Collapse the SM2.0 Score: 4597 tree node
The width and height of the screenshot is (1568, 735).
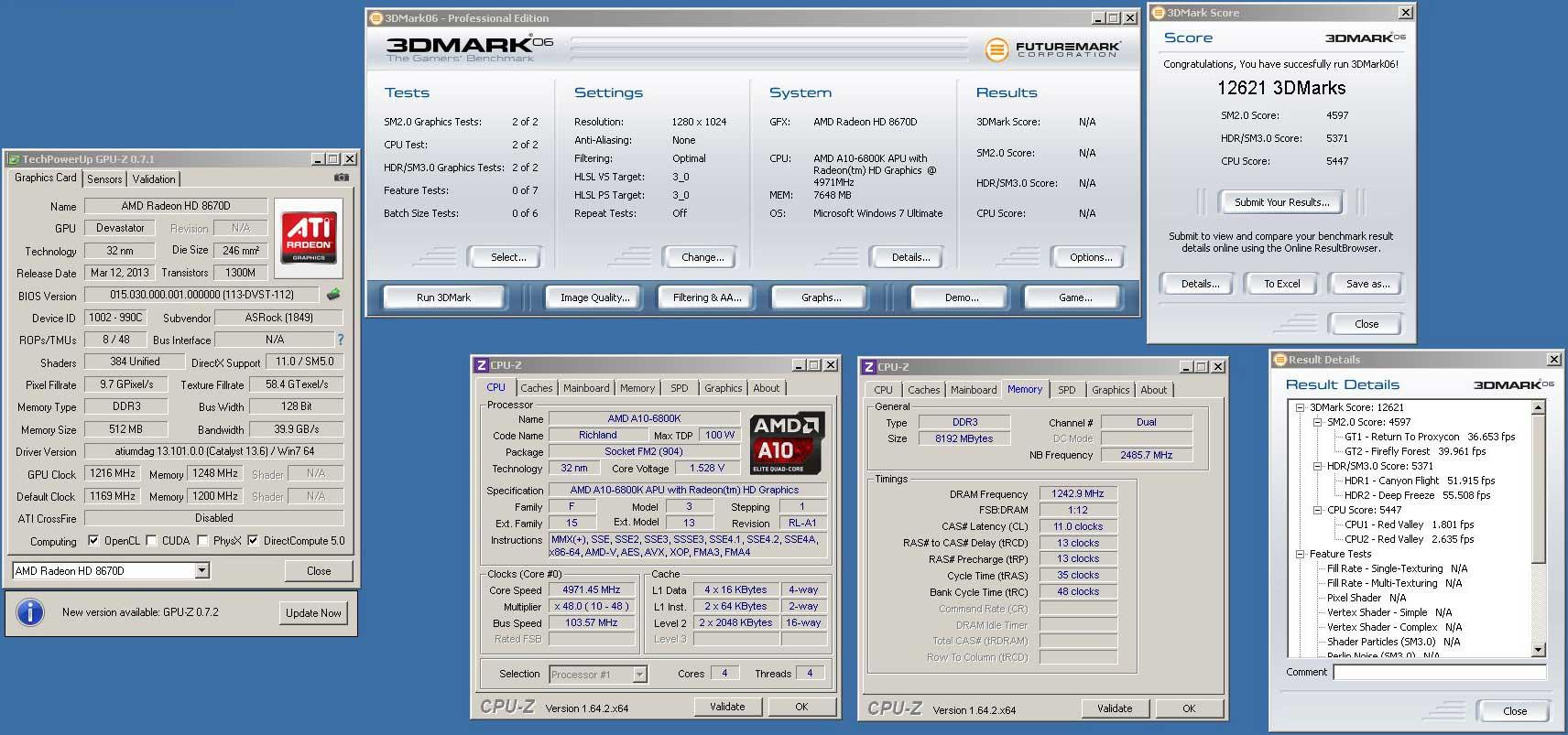click(1317, 422)
